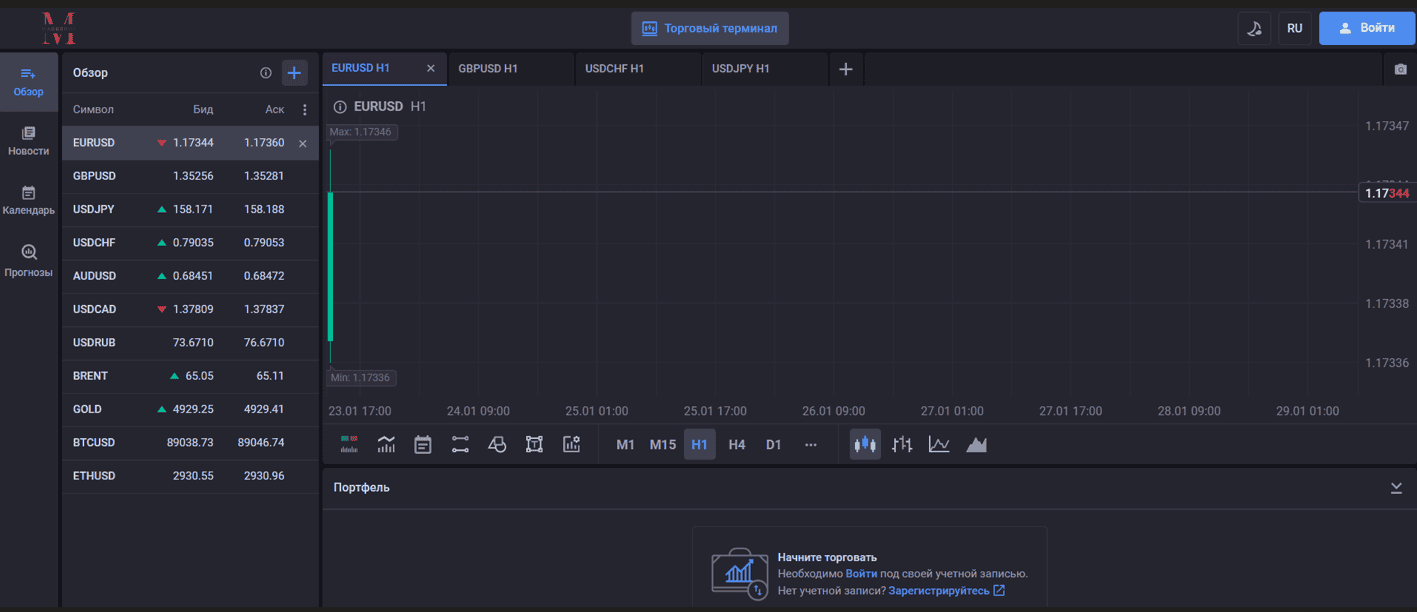
Task: Take a chart screenshot with camera icon
Action: coord(1401,69)
